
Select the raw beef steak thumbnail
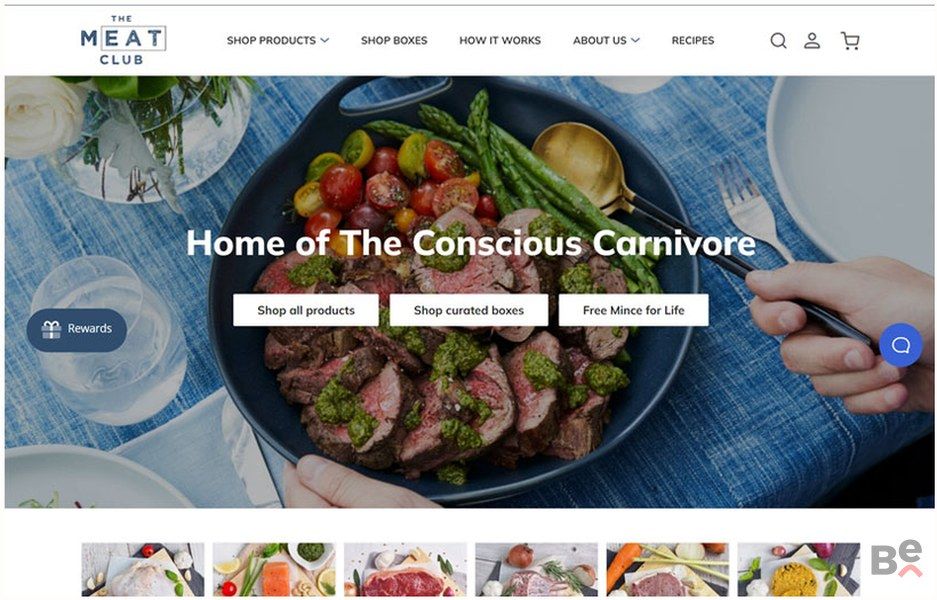(405, 570)
